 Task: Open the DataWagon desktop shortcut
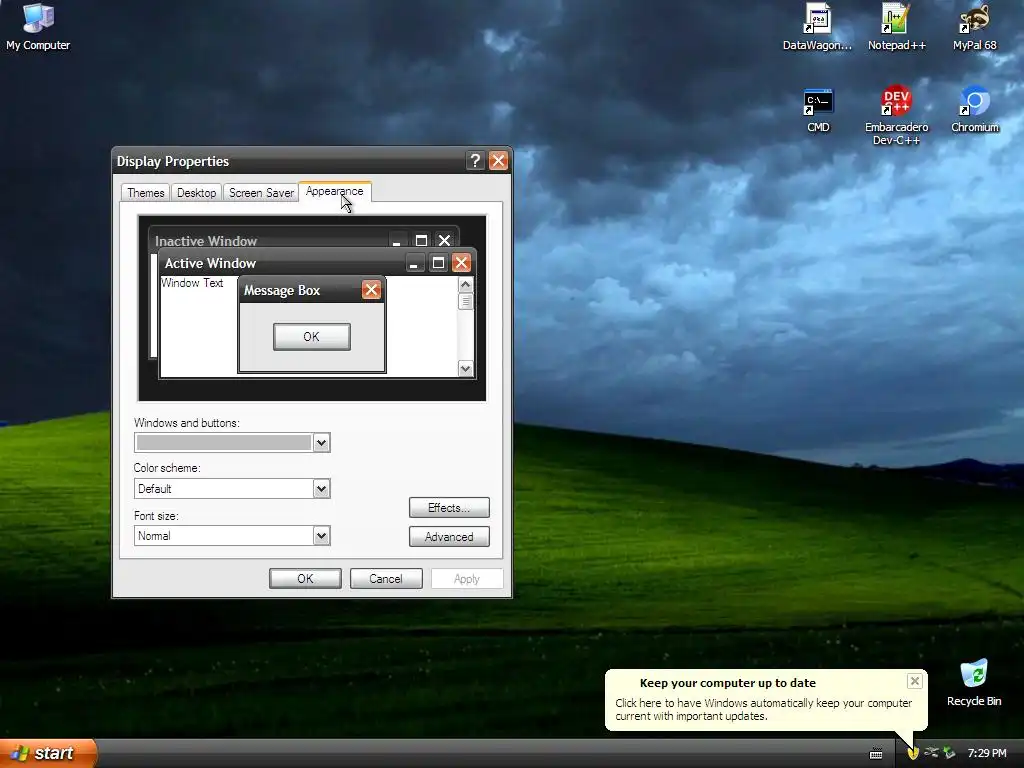[817, 27]
